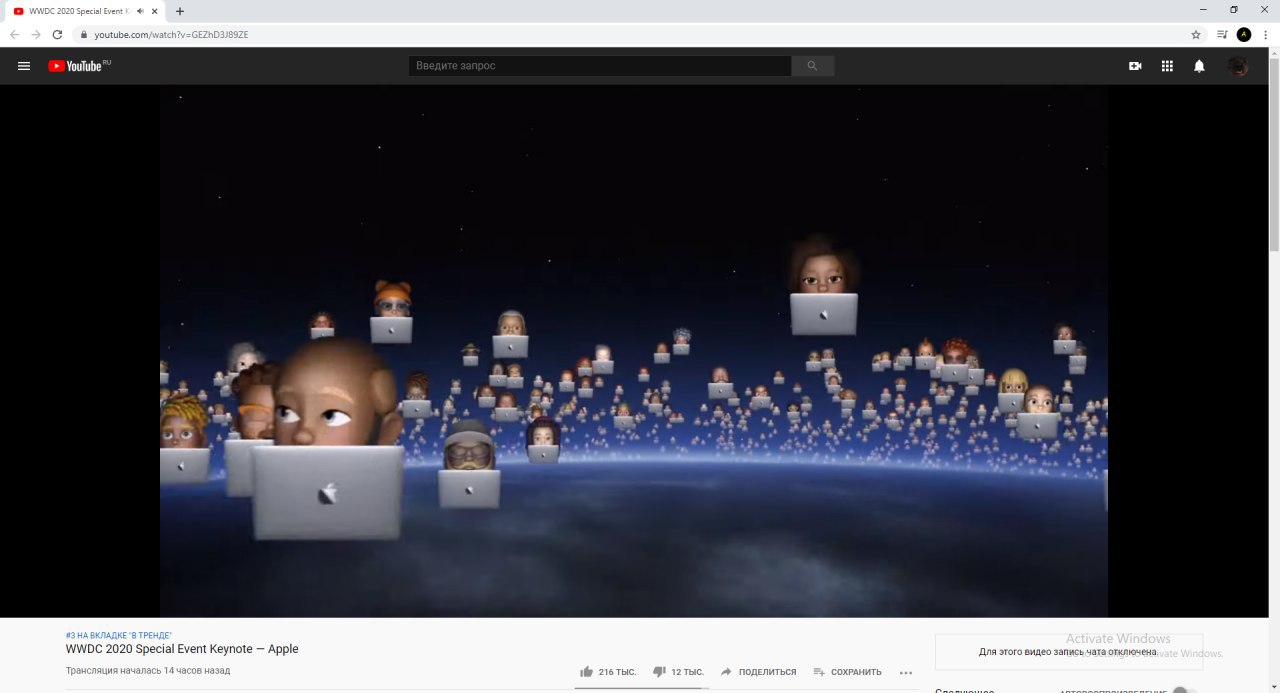
Task: Open the YouTube hamburger guide menu
Action: pyautogui.click(x=24, y=66)
